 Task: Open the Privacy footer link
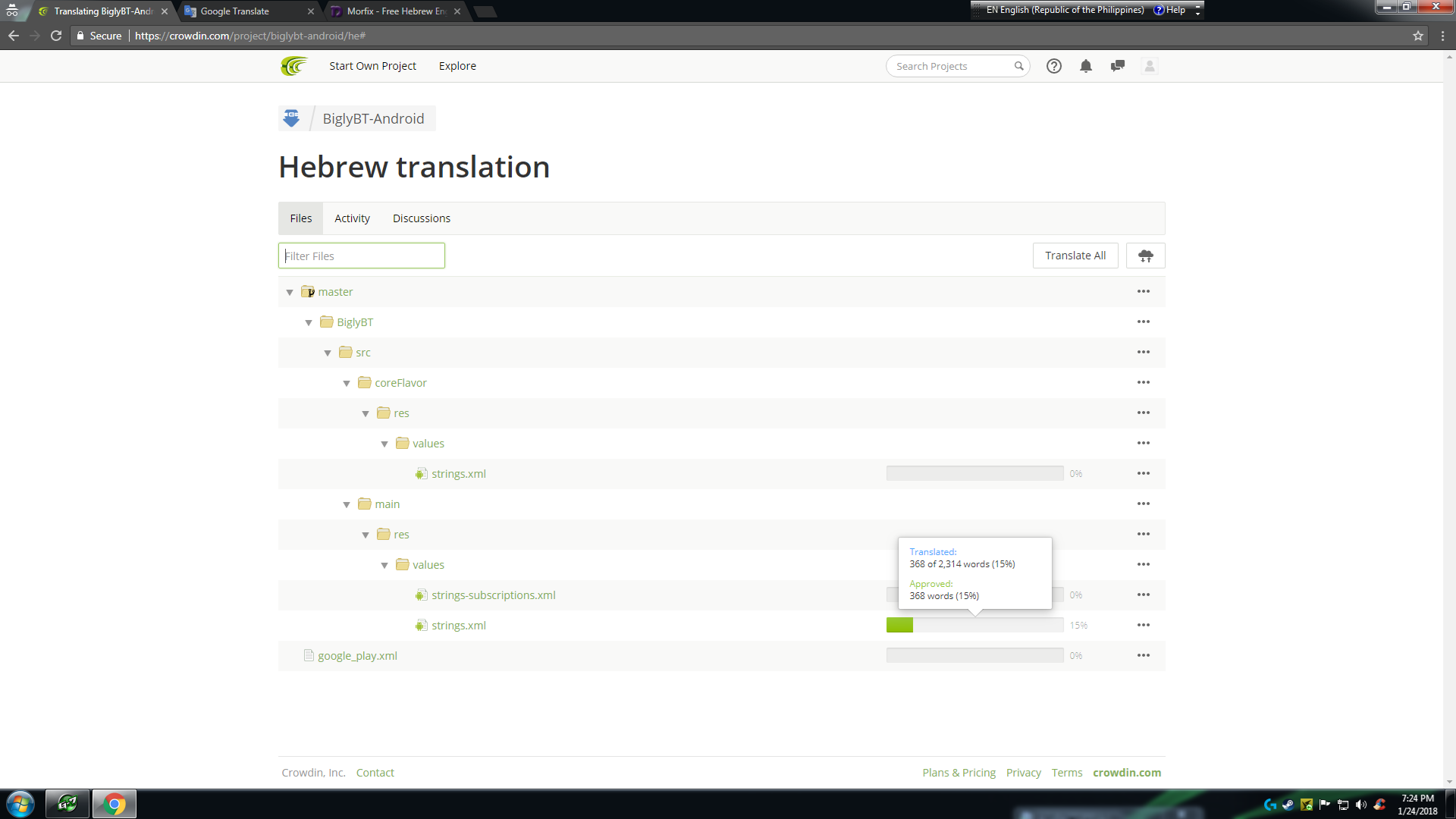point(1023,772)
